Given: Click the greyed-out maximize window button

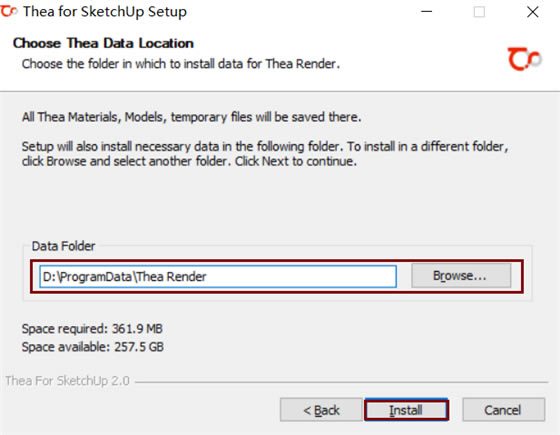Looking at the screenshot, I should pos(479,12).
